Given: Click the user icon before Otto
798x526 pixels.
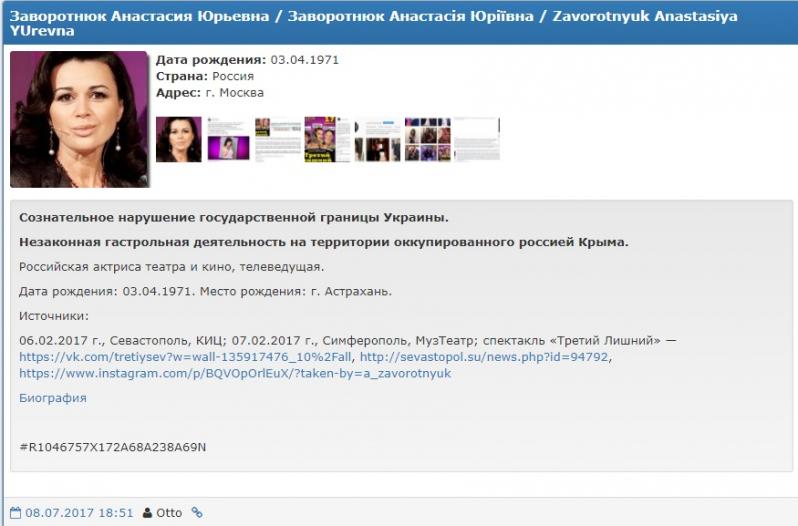Looking at the screenshot, I should pyautogui.click(x=147, y=513).
